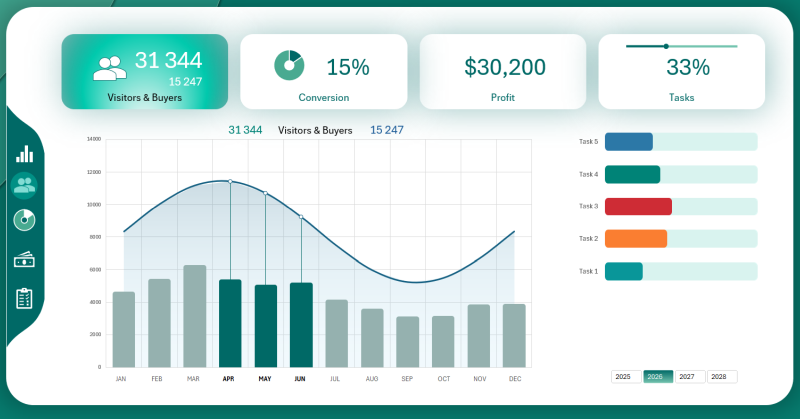
Task: Click the slider handle on Tasks card
Action: (666, 46)
